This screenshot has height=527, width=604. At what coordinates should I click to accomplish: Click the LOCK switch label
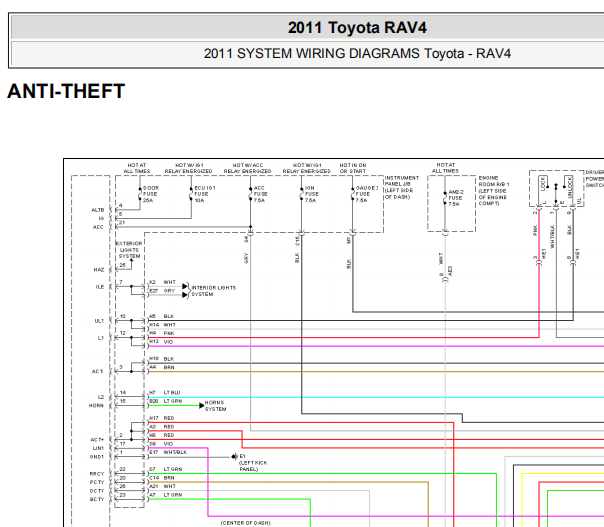(543, 183)
